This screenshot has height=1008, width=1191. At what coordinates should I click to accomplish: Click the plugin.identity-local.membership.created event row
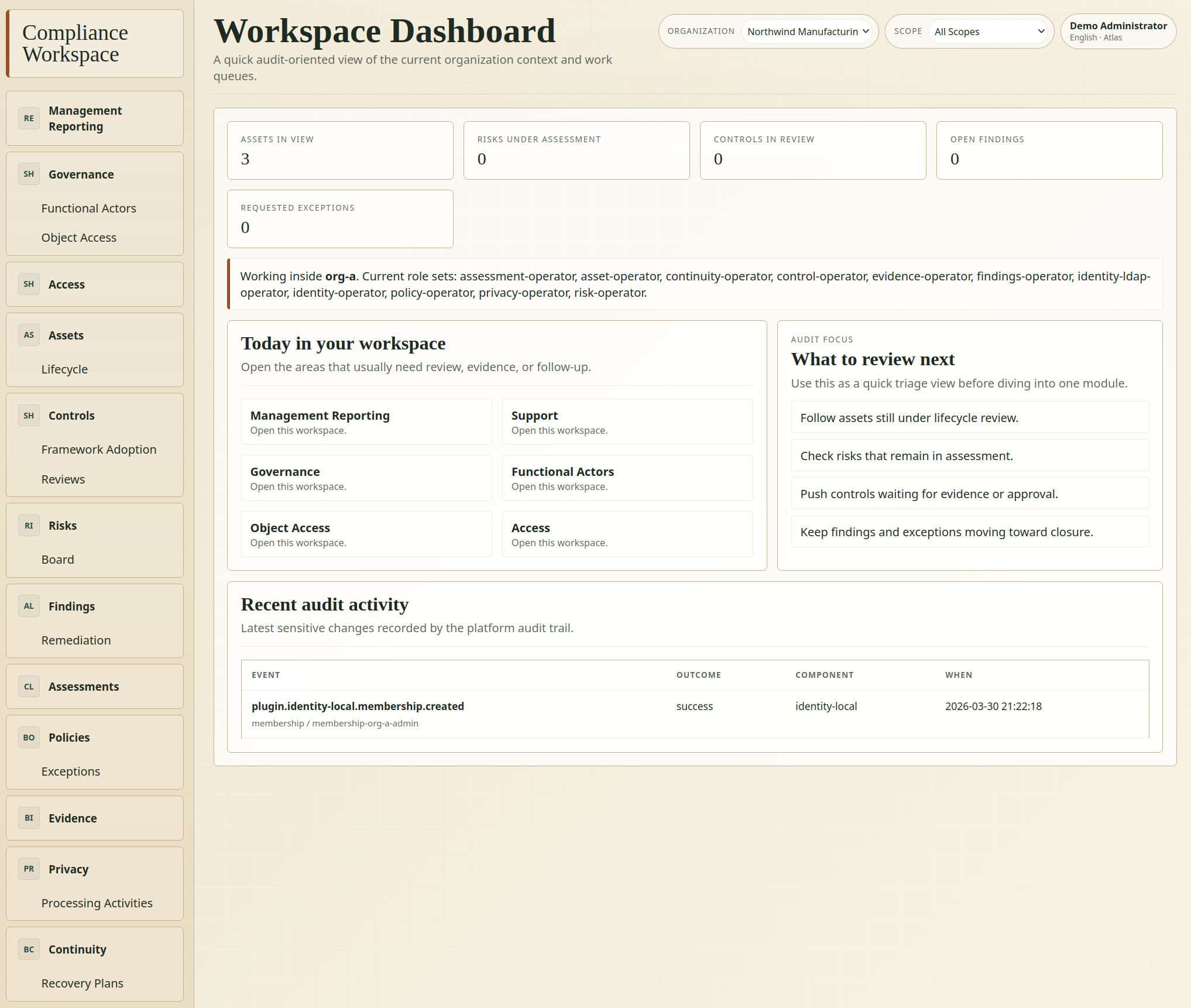pyautogui.click(x=695, y=714)
